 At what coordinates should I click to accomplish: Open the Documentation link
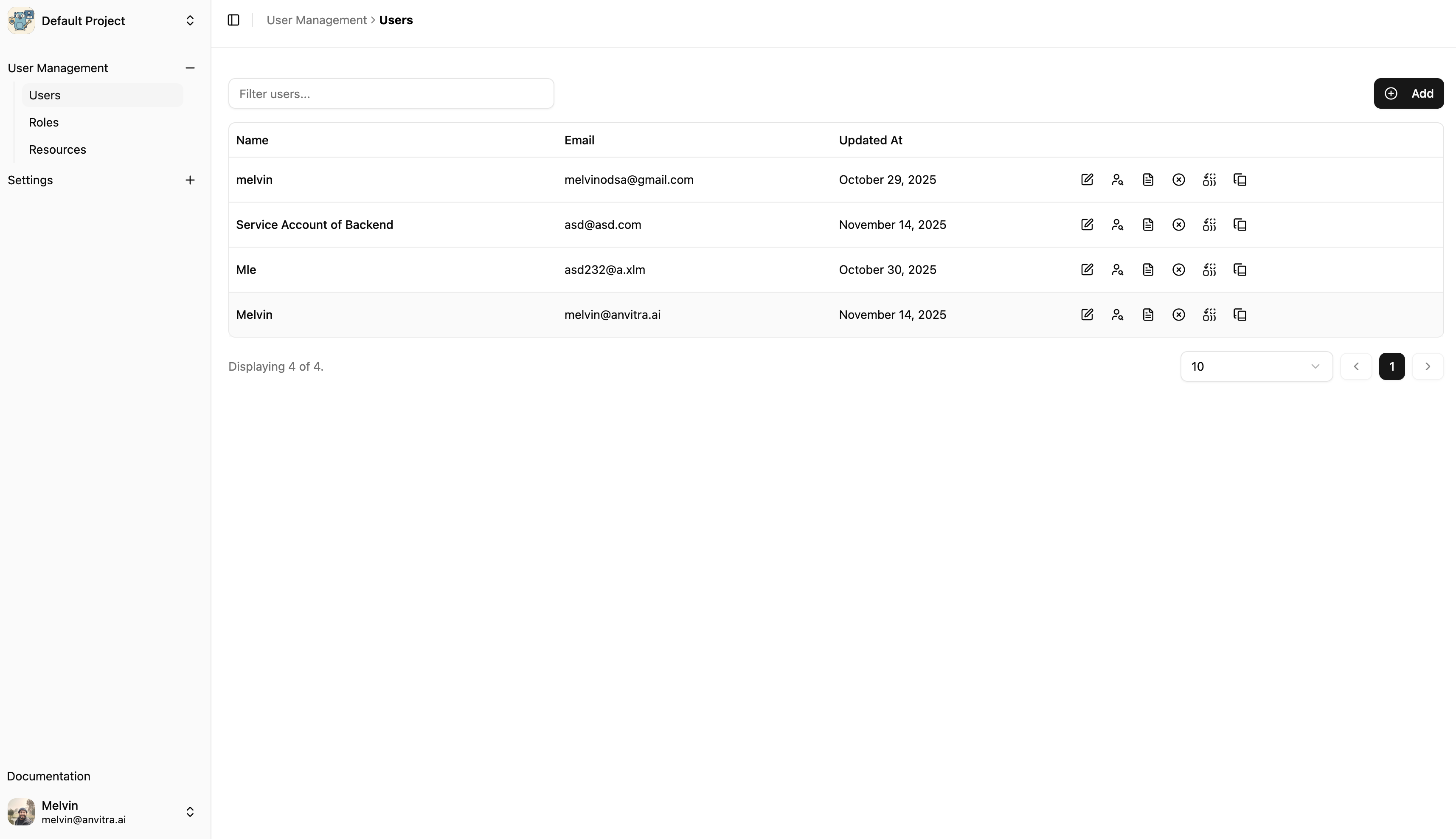[x=48, y=776]
